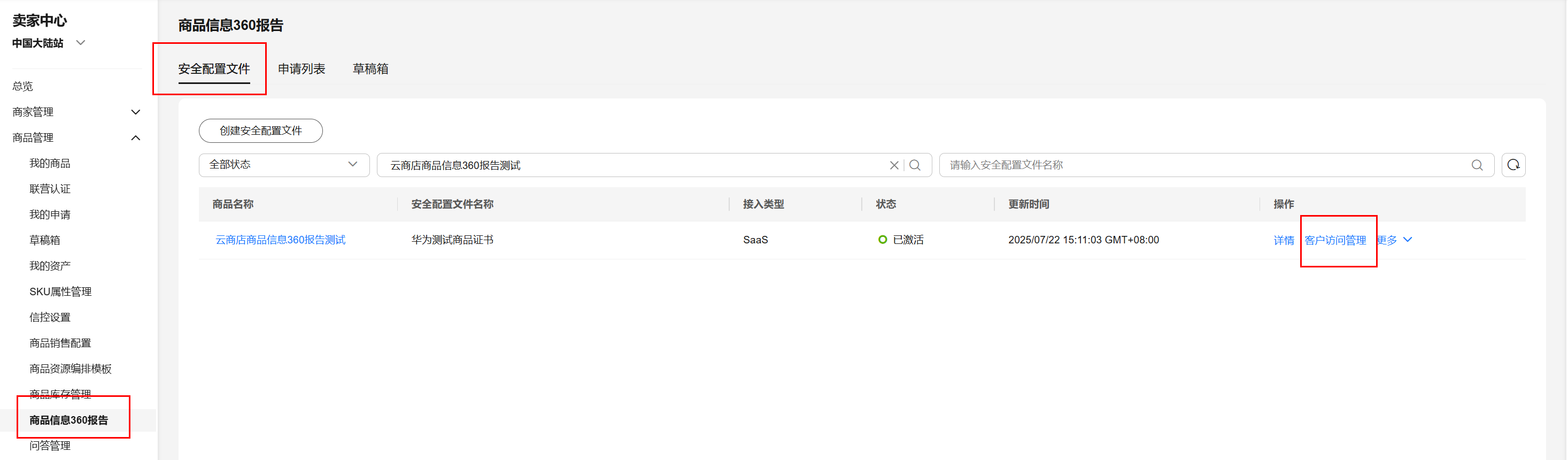This screenshot has width=1568, height=460.
Task: Open 商品库存管理 in the sidebar
Action: click(60, 394)
